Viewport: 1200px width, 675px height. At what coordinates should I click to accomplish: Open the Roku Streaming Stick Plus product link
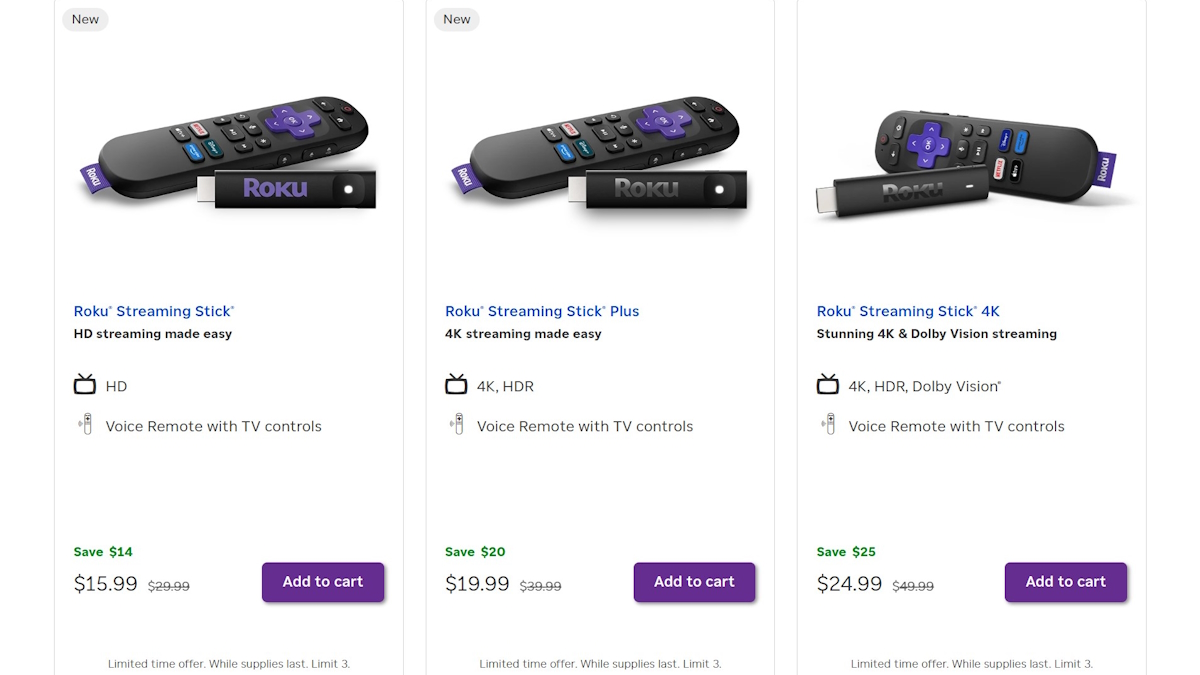[x=542, y=311]
